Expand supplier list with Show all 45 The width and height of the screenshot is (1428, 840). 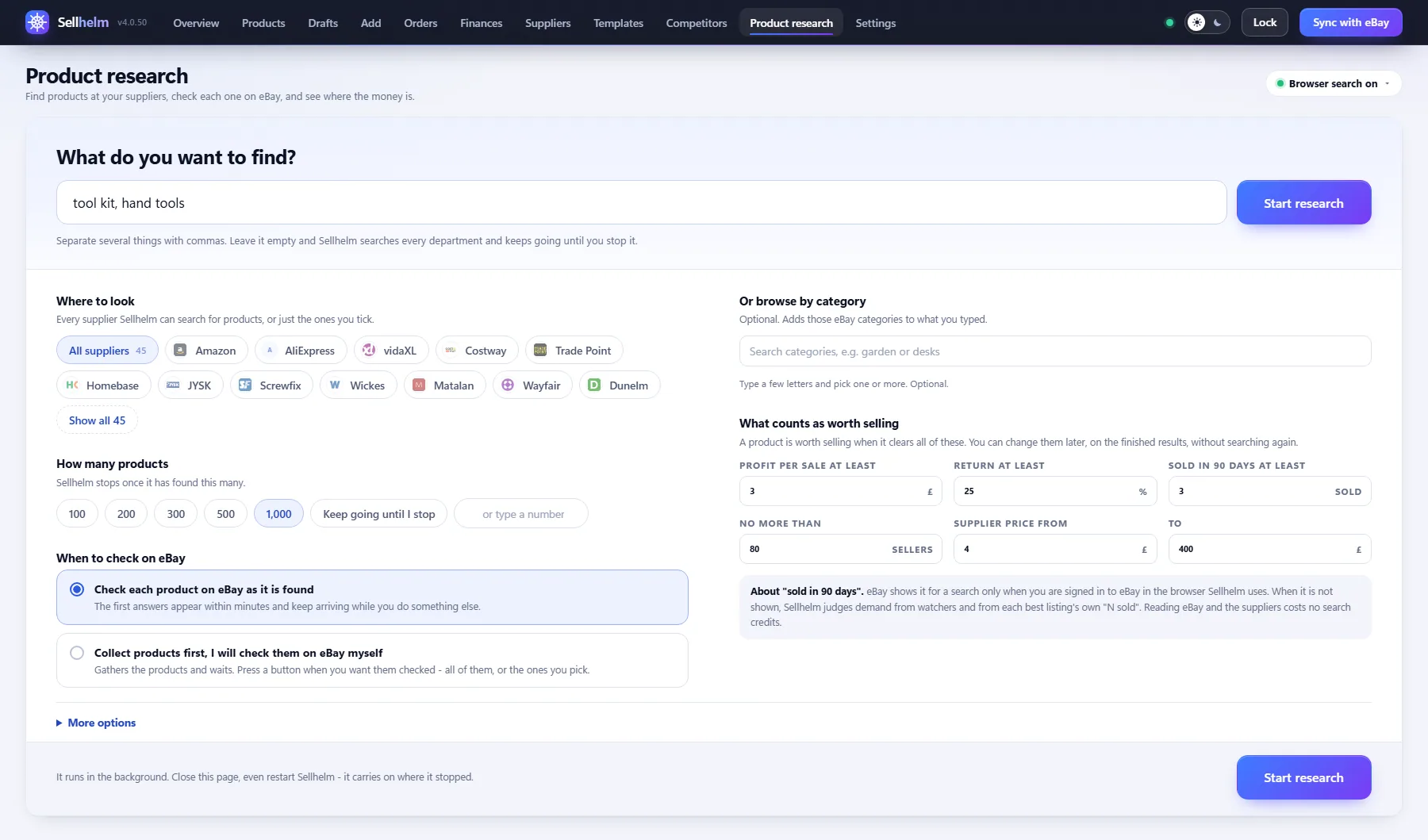(x=97, y=420)
